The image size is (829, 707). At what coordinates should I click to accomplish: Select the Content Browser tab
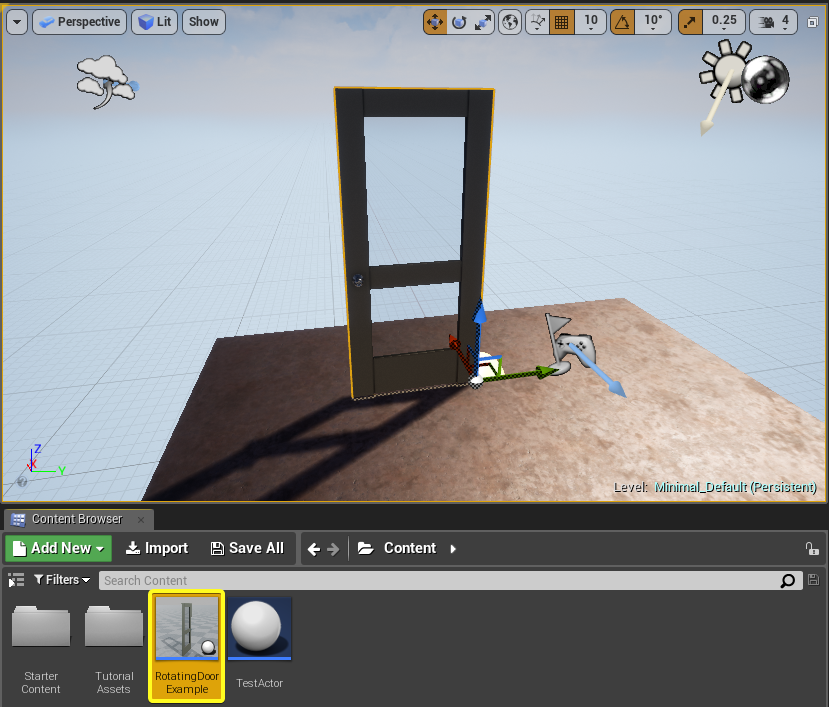tap(77, 519)
